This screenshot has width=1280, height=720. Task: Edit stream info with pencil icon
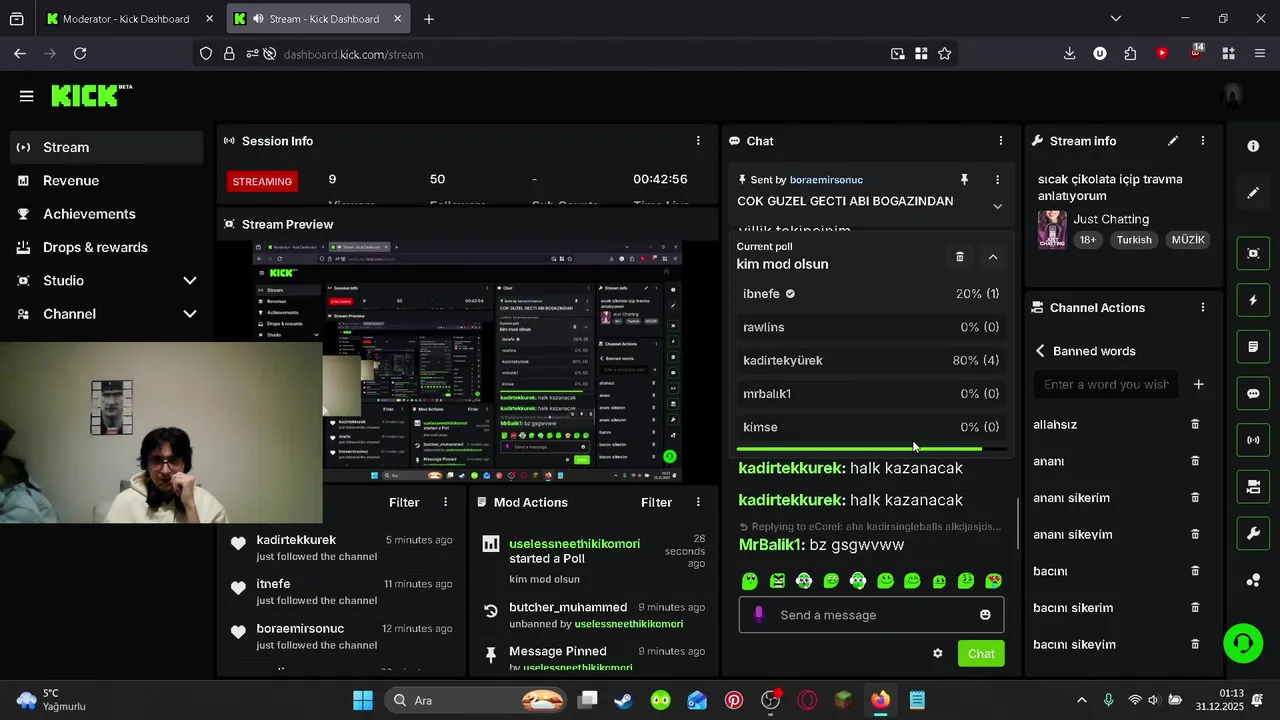(x=1173, y=141)
